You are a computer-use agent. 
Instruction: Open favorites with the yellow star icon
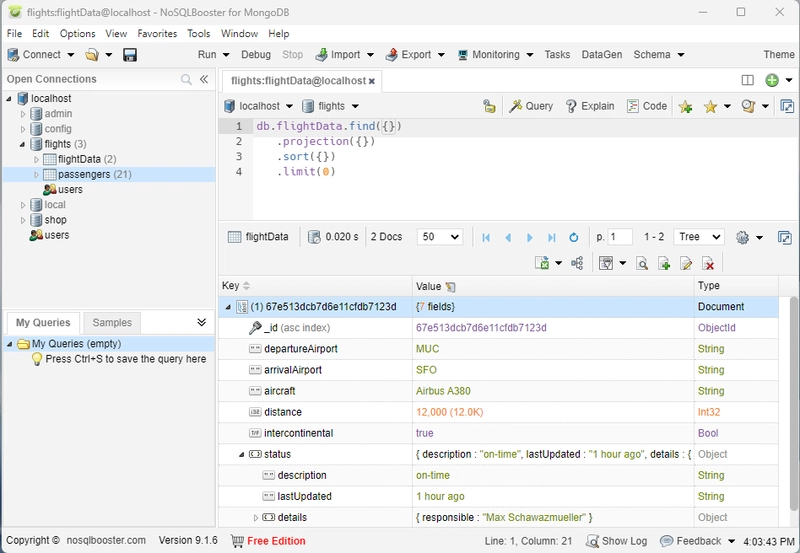pos(710,106)
